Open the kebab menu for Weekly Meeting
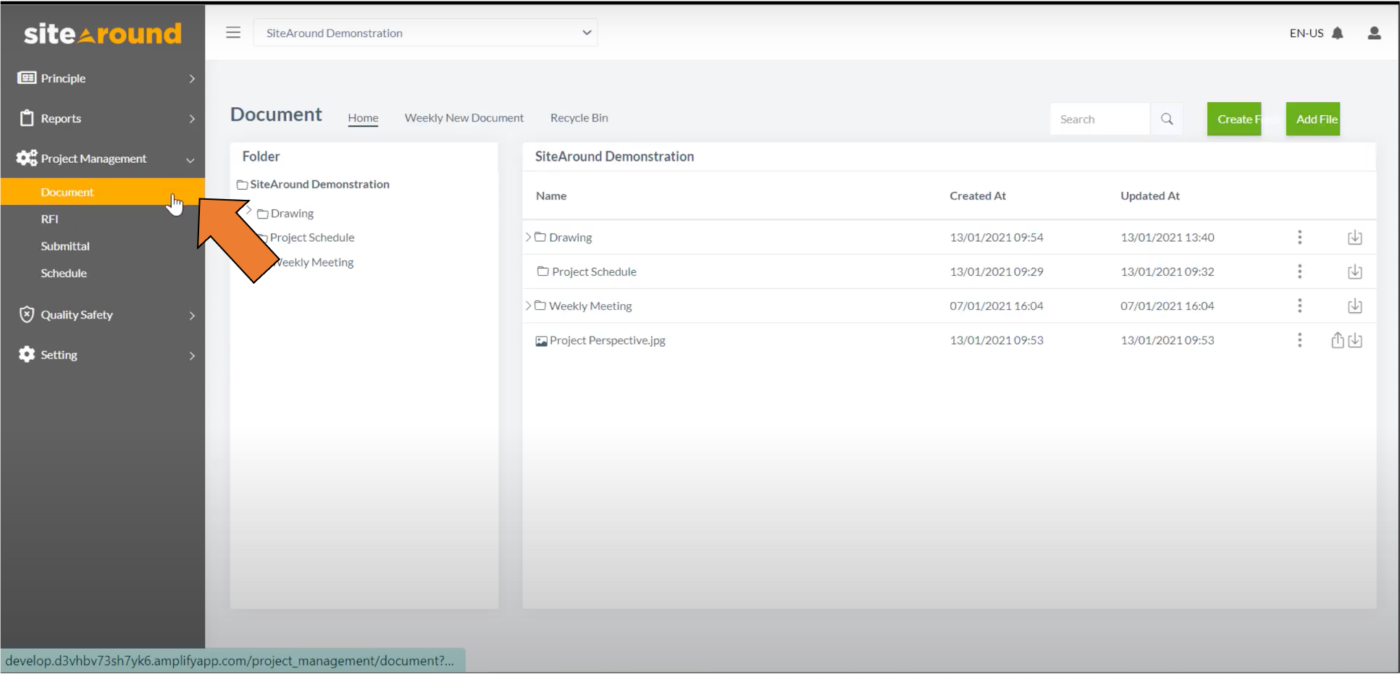This screenshot has height=674, width=1400. pos(1299,305)
